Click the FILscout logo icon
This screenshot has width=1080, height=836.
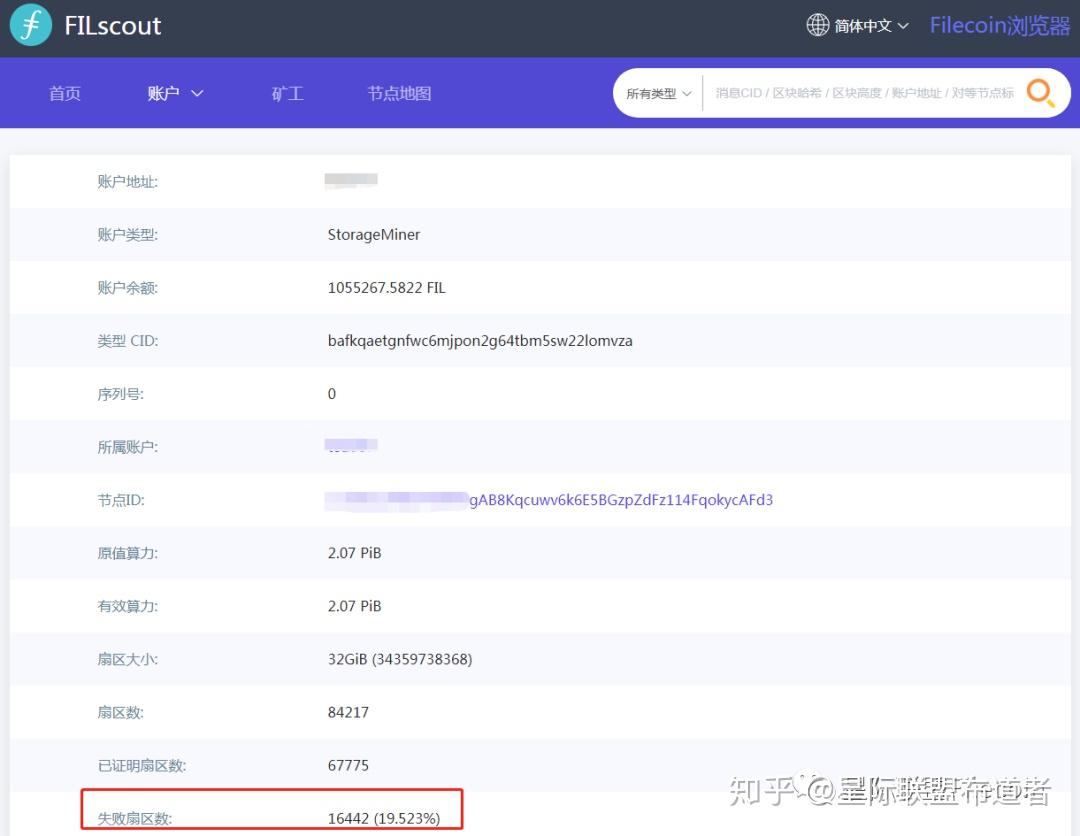pos(31,25)
